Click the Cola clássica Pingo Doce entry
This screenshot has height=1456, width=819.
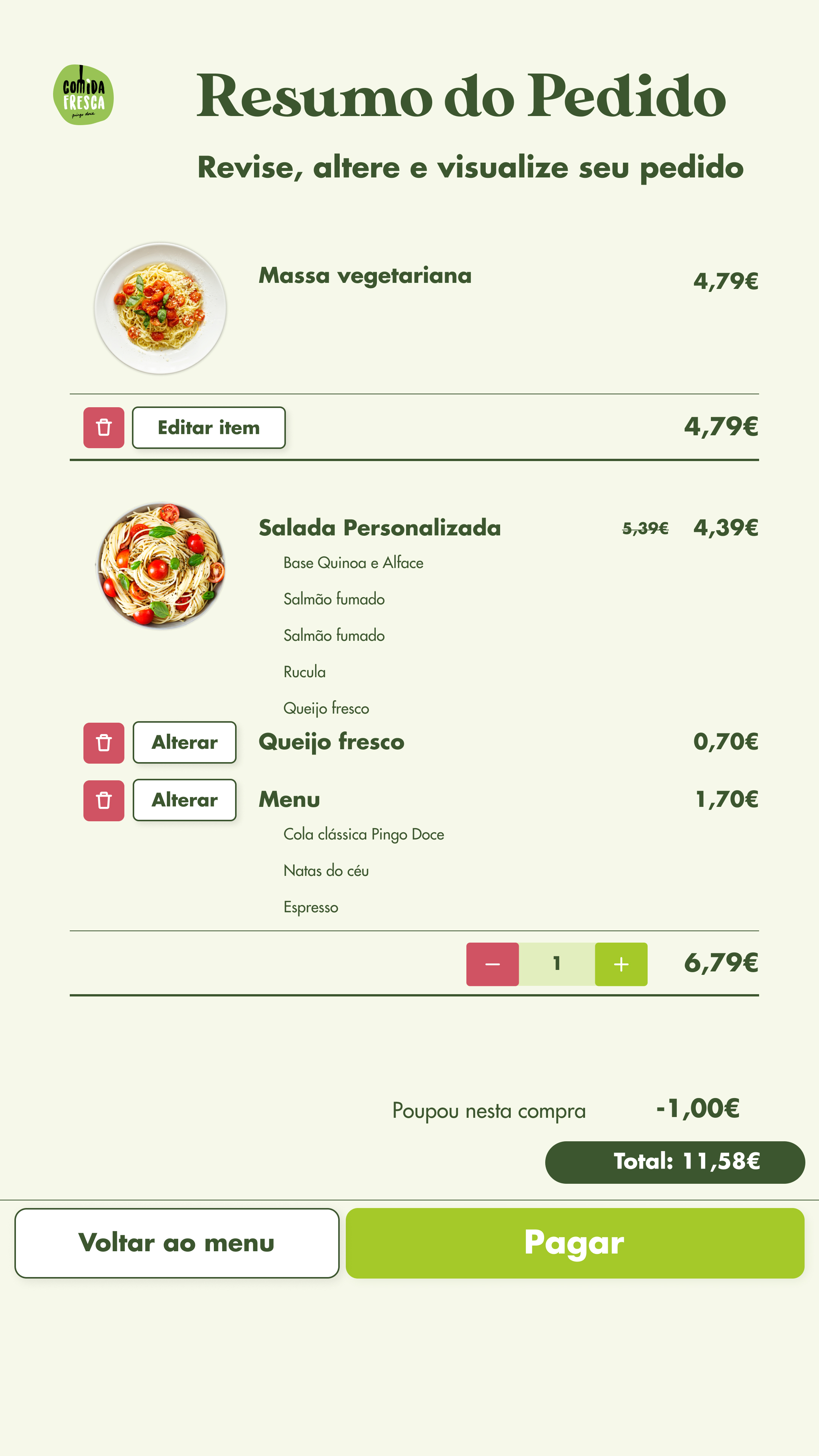pos(364,834)
